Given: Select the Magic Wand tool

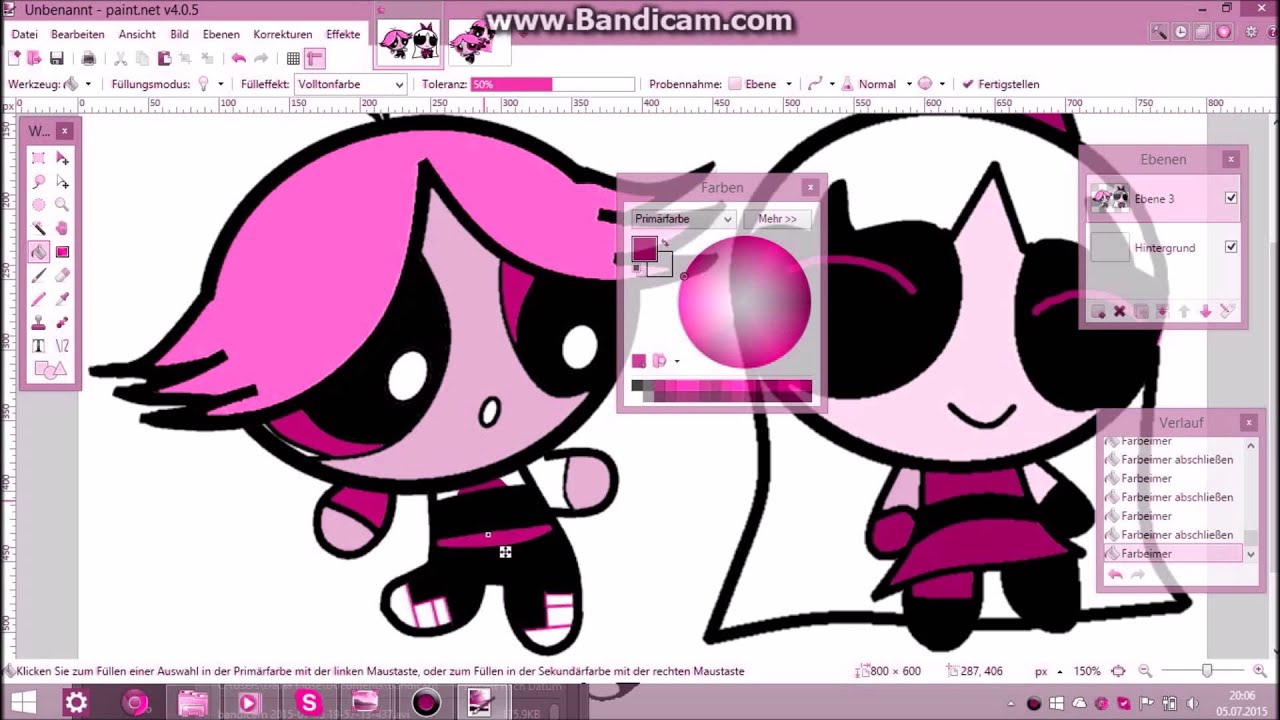Looking at the screenshot, I should [x=38, y=229].
